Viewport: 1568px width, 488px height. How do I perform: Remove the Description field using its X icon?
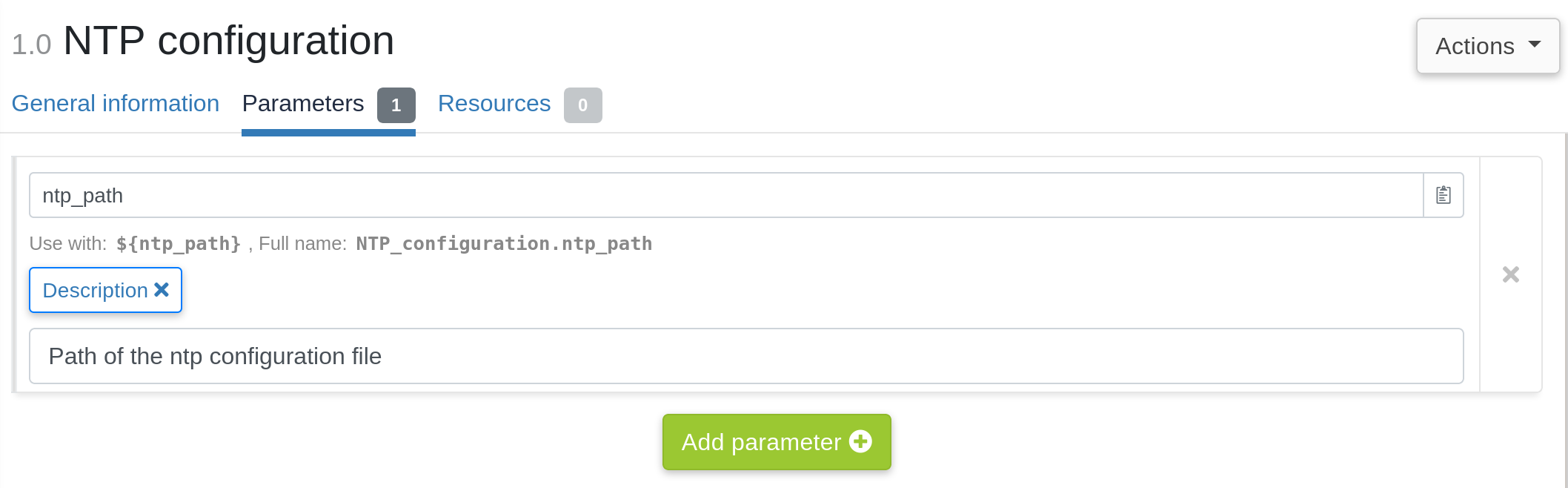[x=162, y=290]
